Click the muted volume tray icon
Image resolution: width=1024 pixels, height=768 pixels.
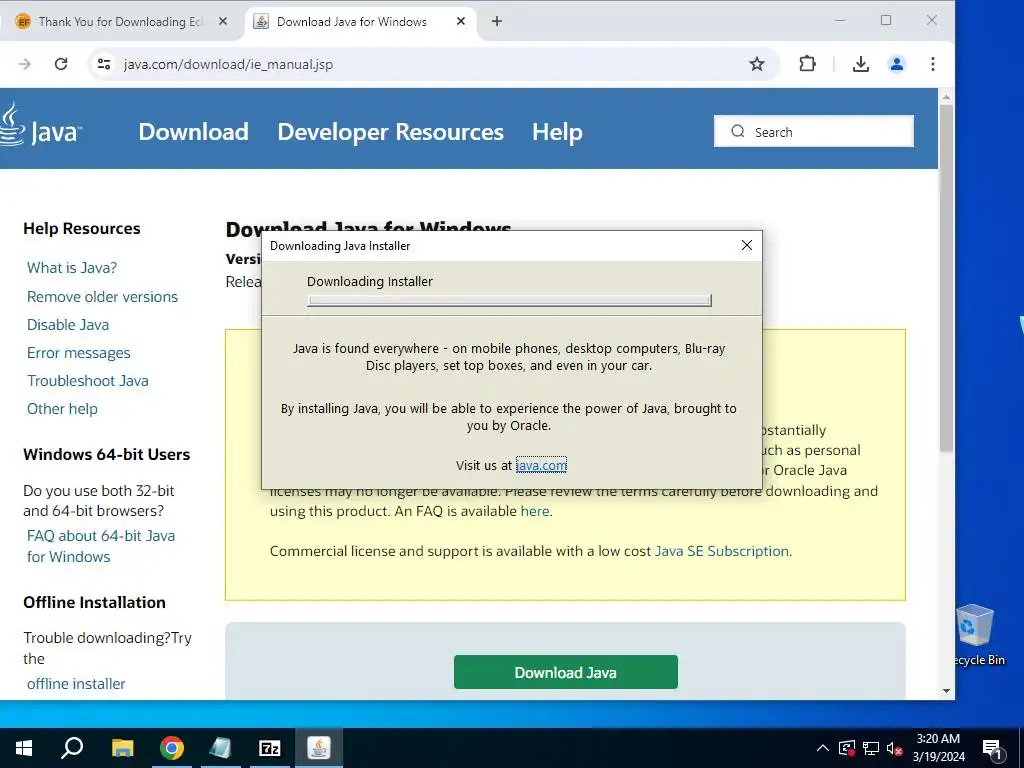pos(895,748)
